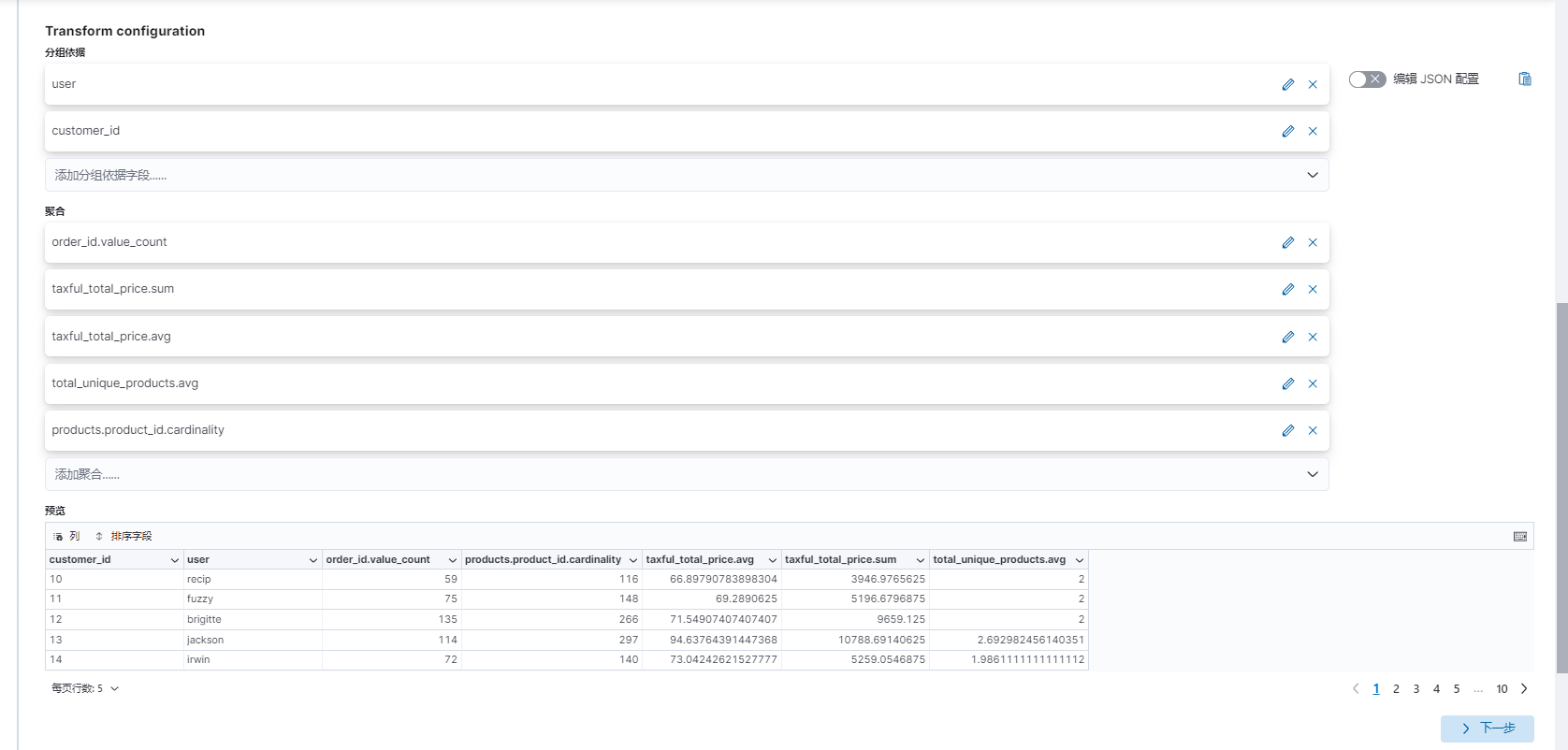This screenshot has height=750, width=1568.
Task: Go to preview page 5
Action: tap(1457, 688)
